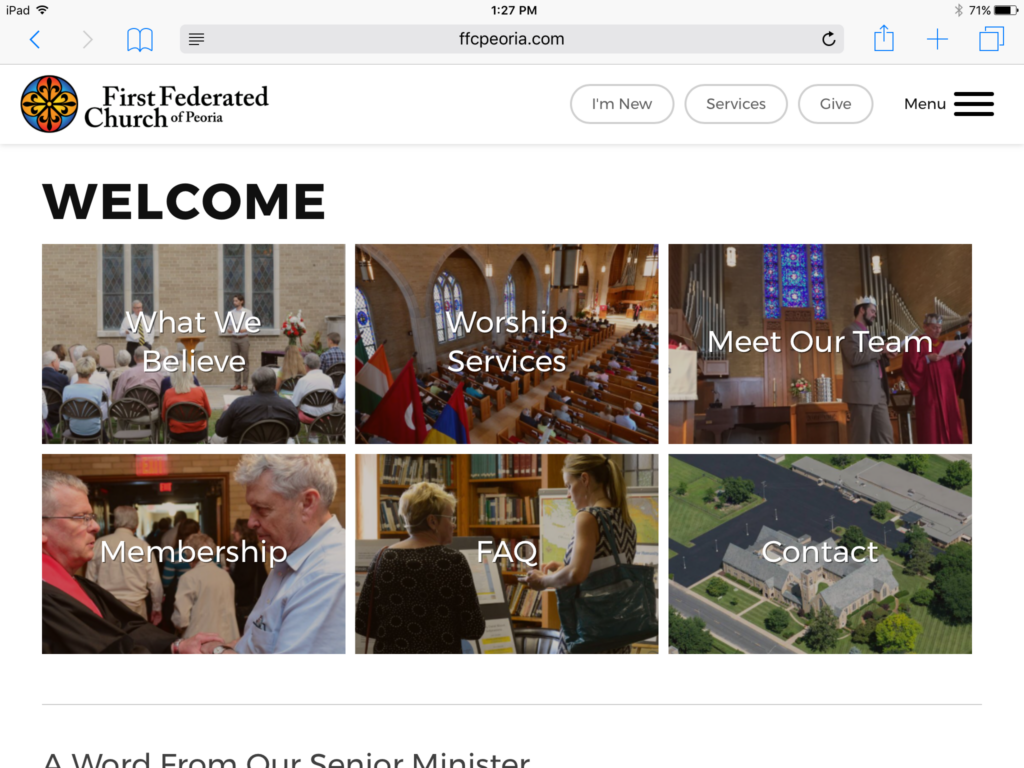Click the First Federated Church logo

pyautogui.click(x=144, y=104)
